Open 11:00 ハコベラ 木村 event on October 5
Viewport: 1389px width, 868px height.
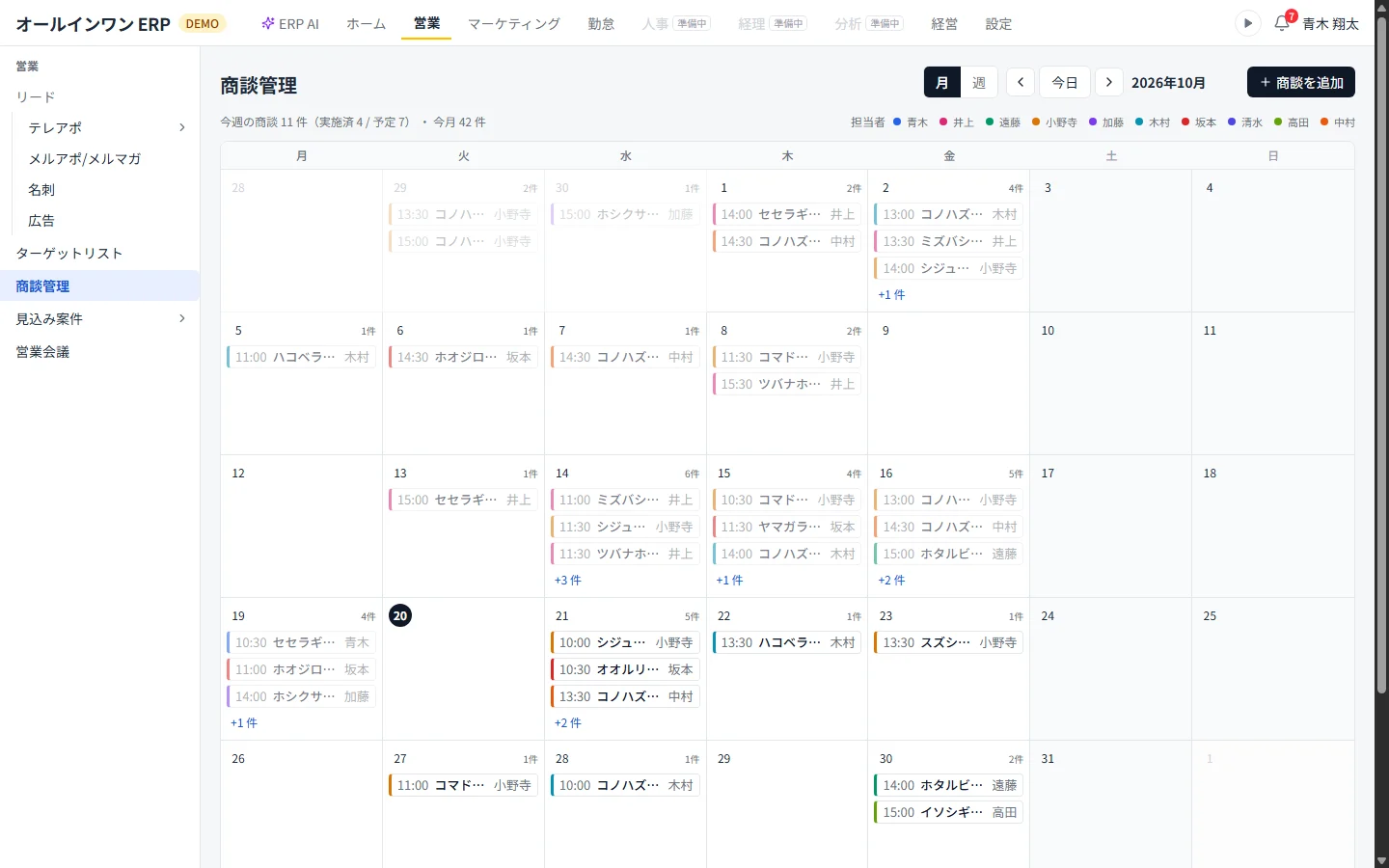(x=301, y=357)
